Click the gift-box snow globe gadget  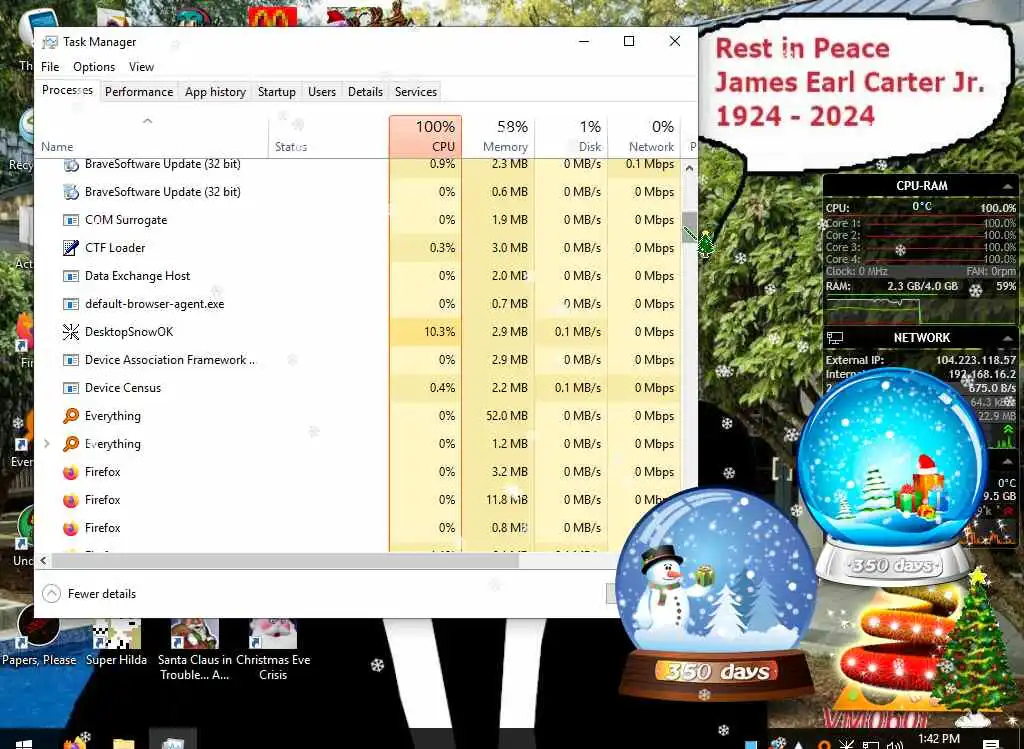(x=893, y=477)
